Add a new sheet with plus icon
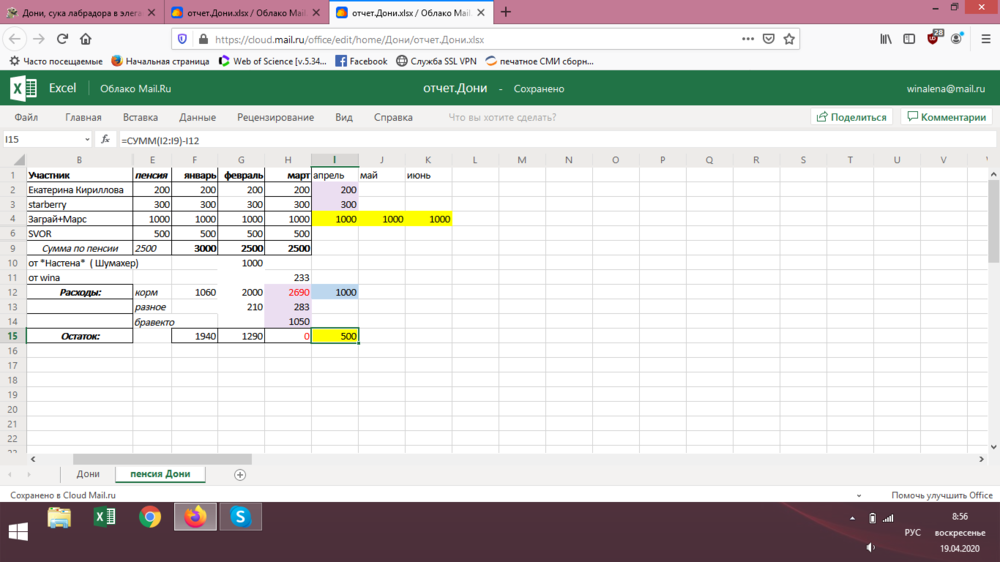1000x562 pixels. click(x=240, y=474)
